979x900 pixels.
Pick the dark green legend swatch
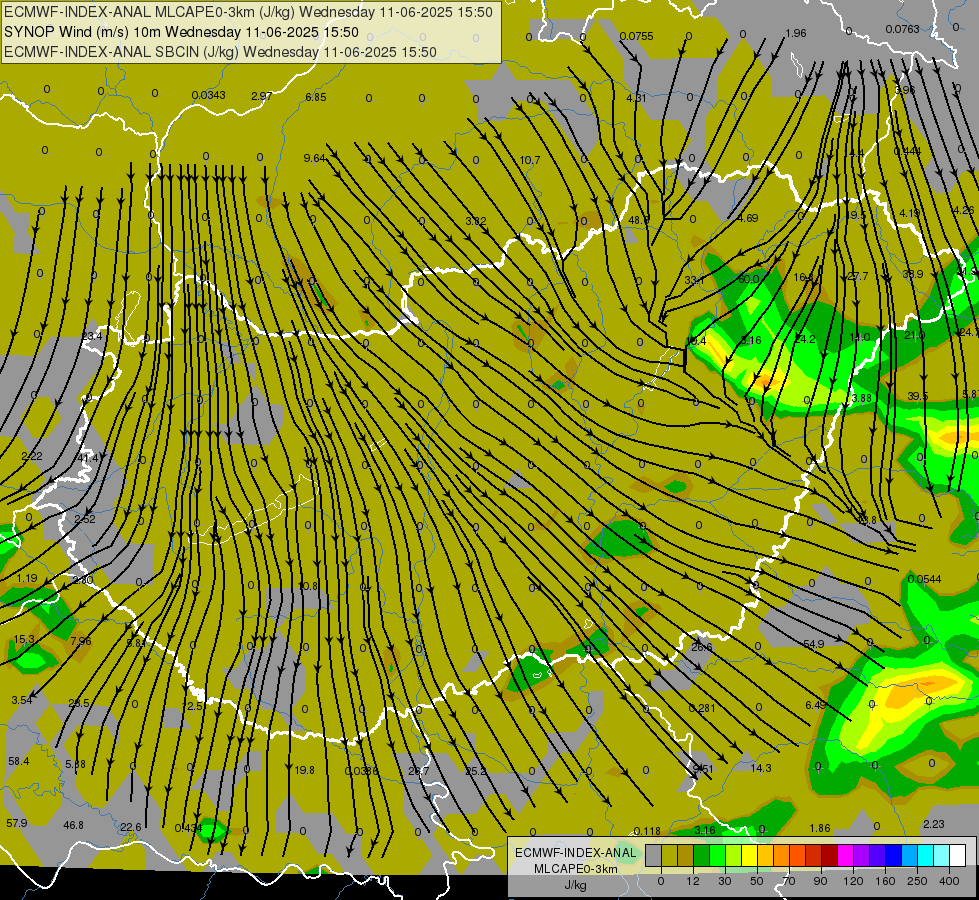702,856
